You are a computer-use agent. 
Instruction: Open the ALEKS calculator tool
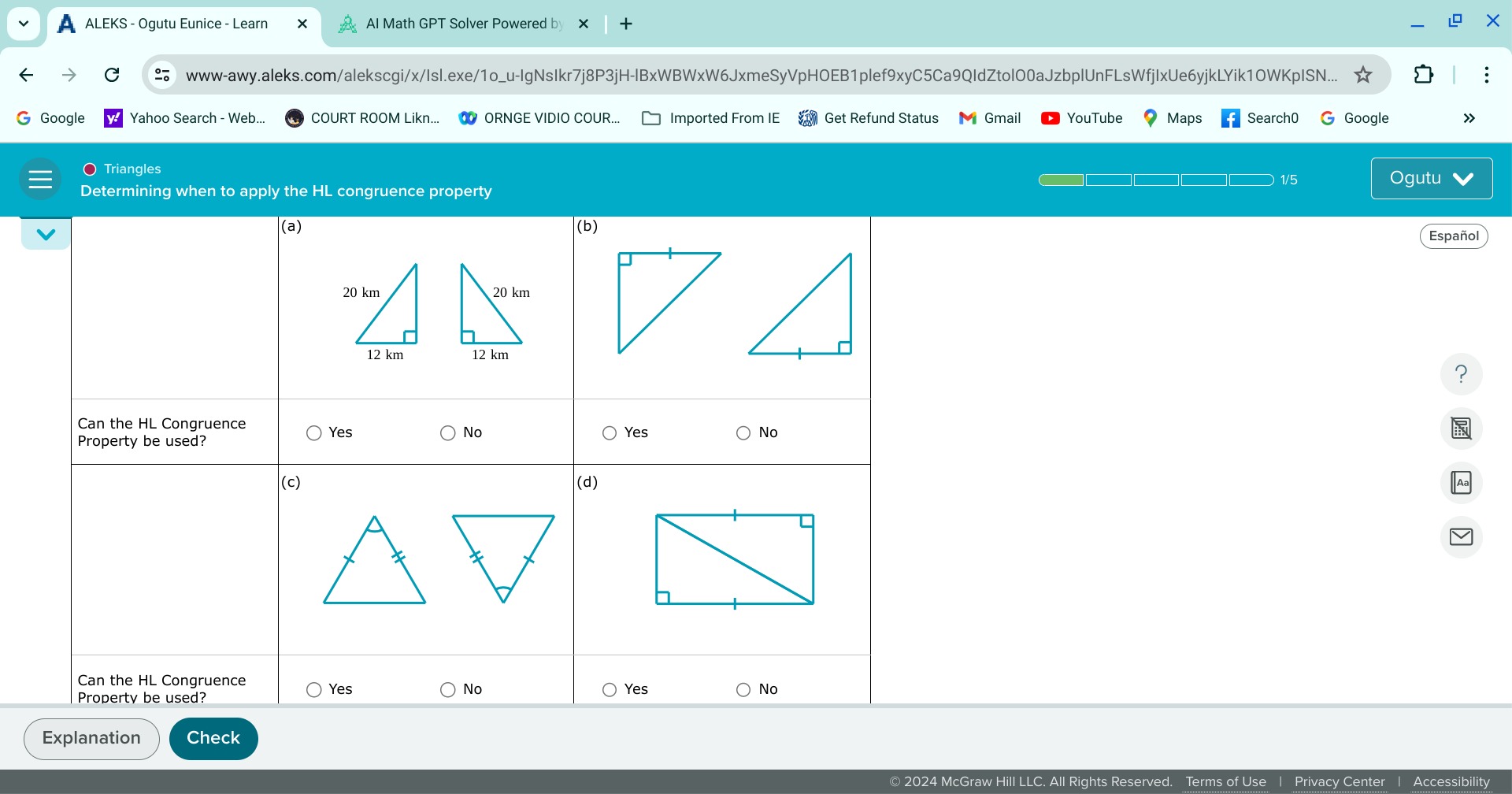(1461, 429)
